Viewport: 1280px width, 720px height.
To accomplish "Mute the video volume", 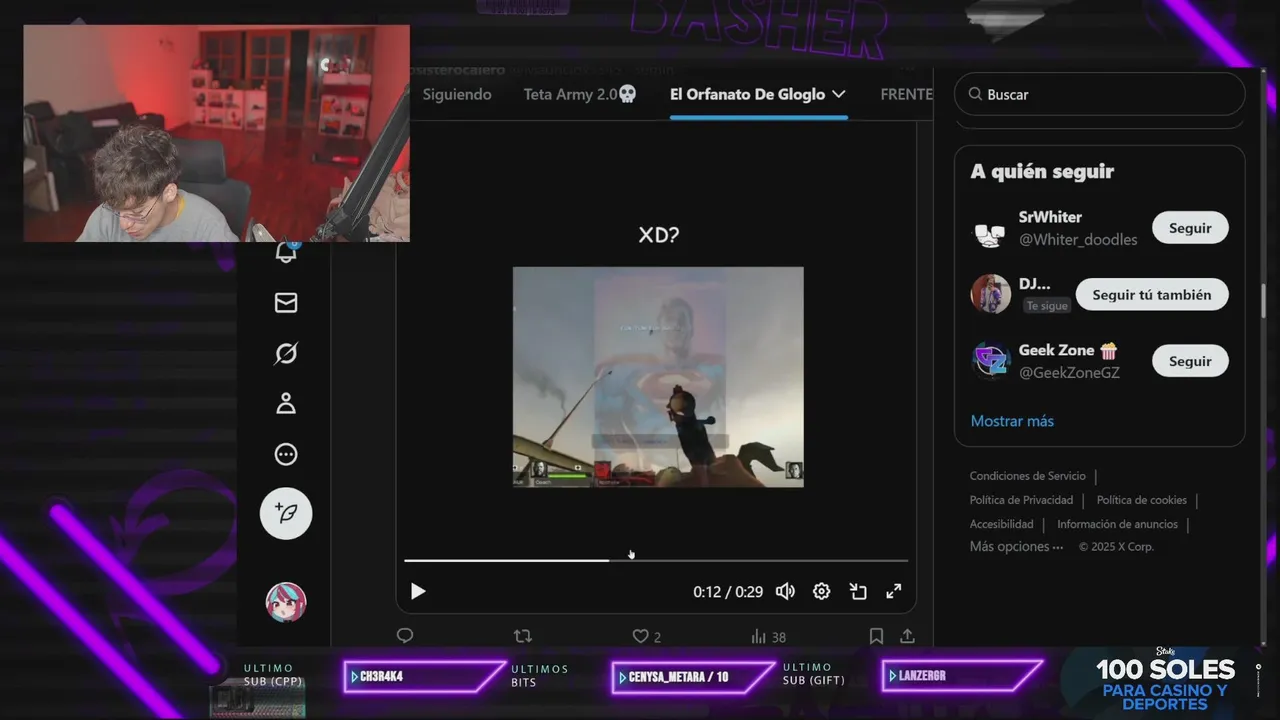I will [x=785, y=591].
